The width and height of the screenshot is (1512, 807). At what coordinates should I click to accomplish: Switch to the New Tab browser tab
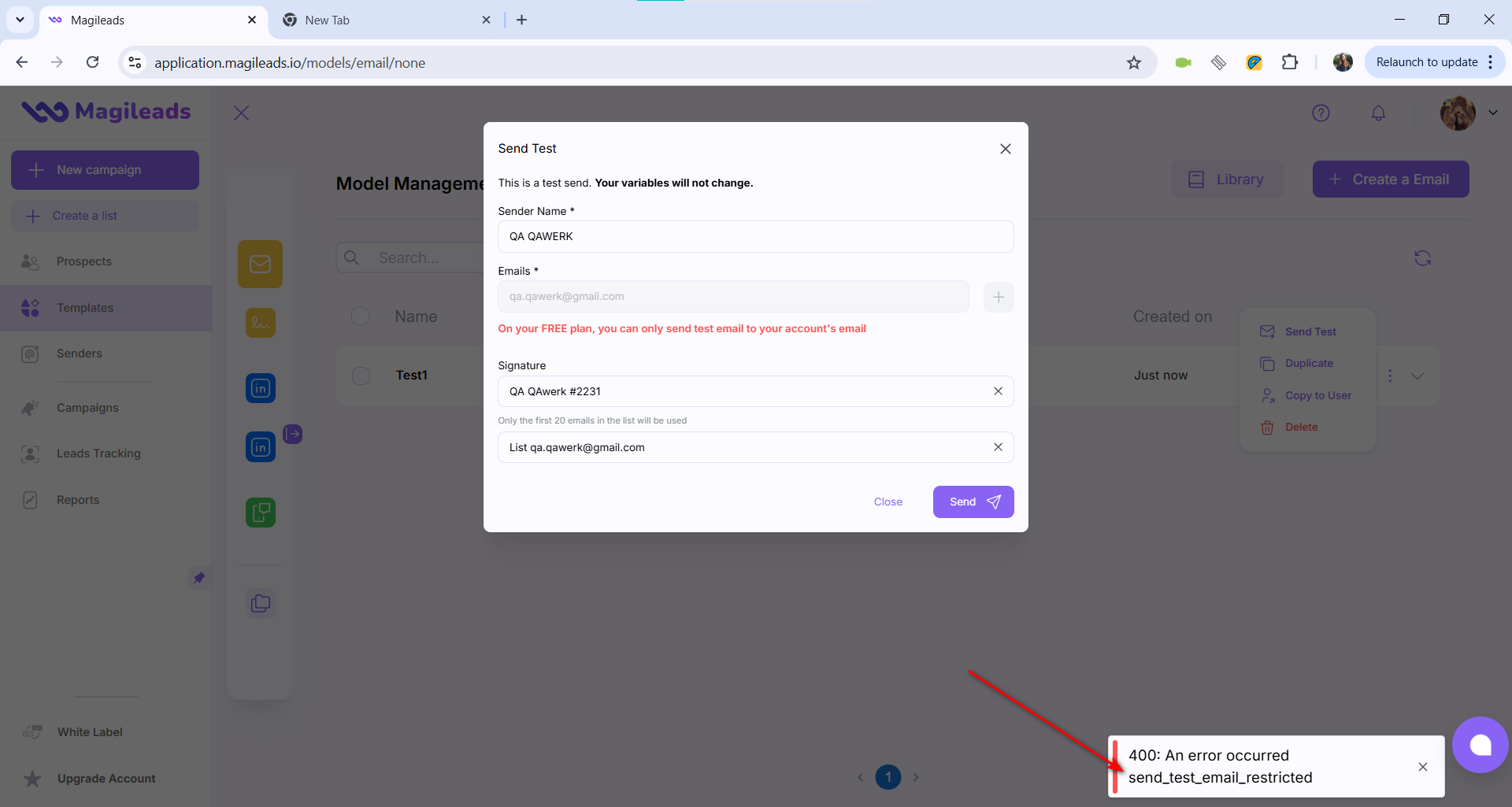tap(386, 20)
